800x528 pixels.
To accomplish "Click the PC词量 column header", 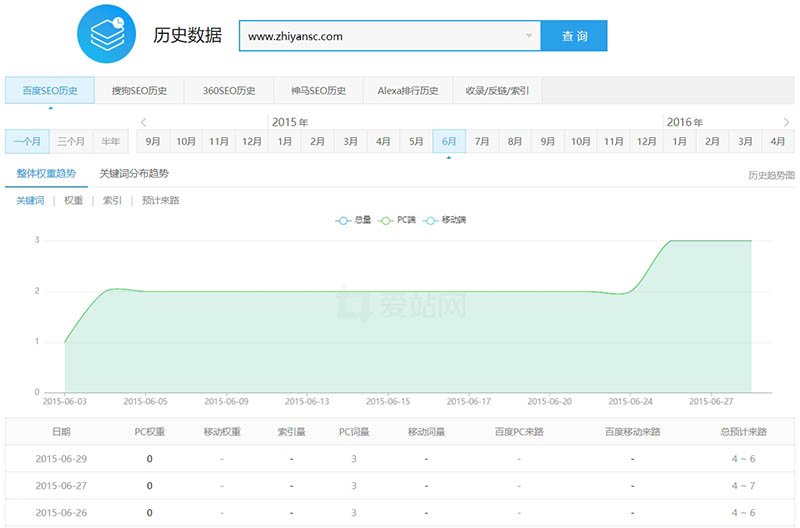I will tap(354, 432).
